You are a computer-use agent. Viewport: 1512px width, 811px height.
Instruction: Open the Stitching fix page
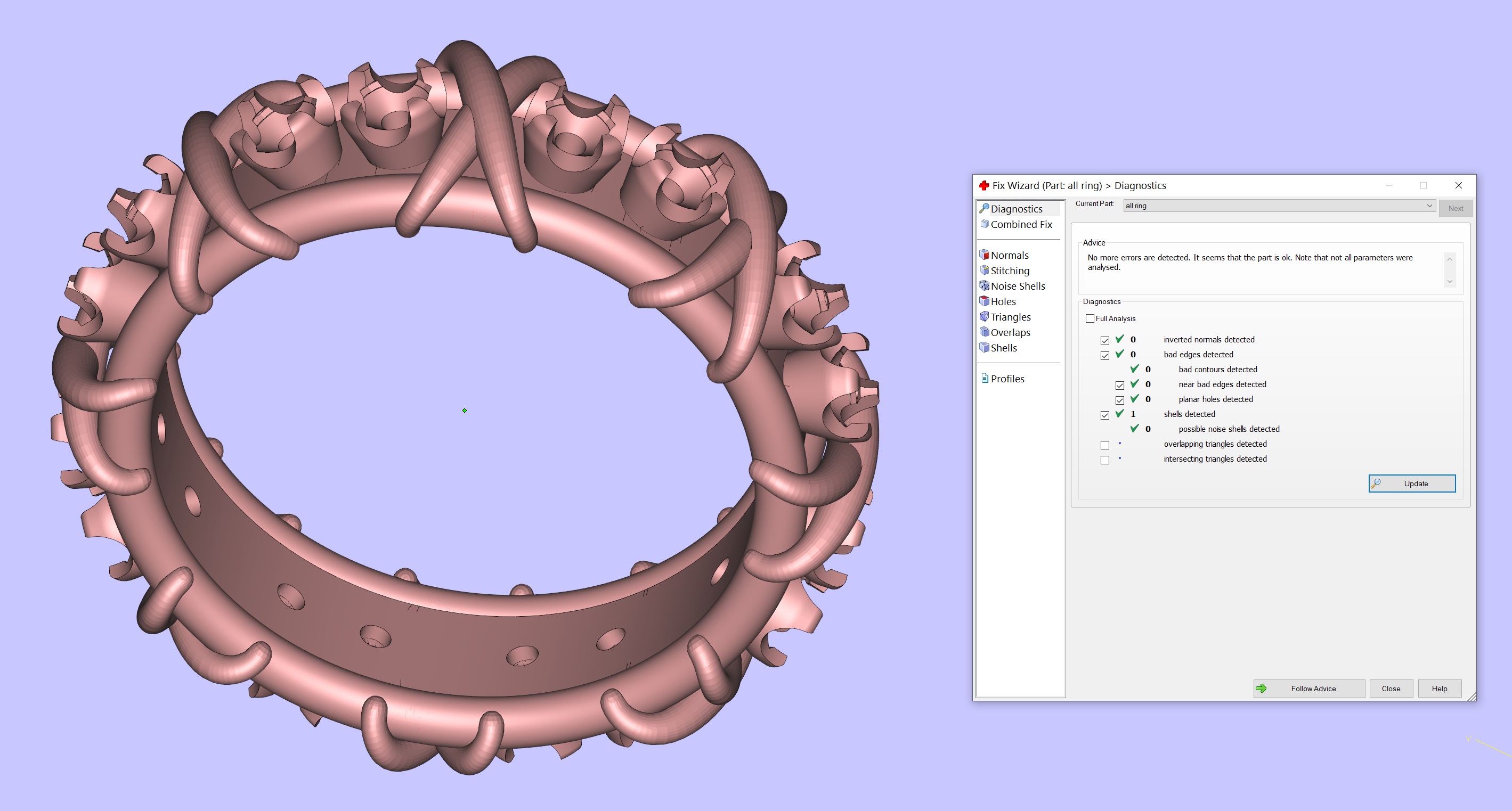(1010, 271)
